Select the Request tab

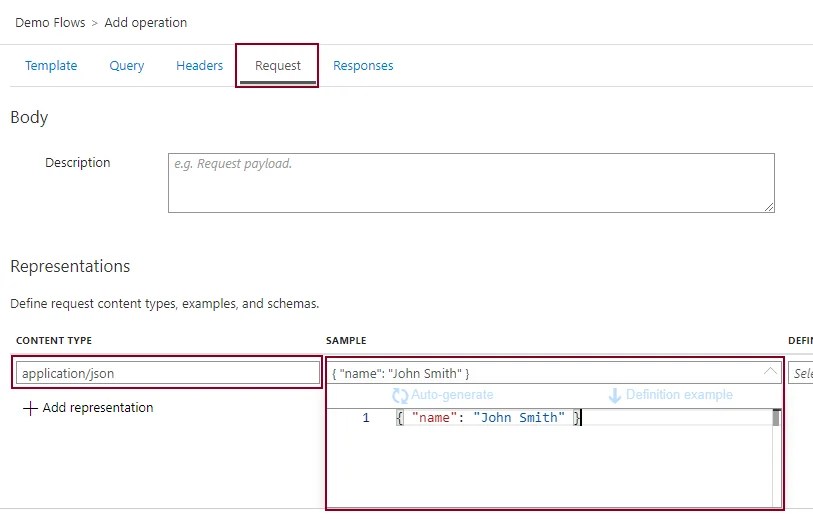[277, 66]
